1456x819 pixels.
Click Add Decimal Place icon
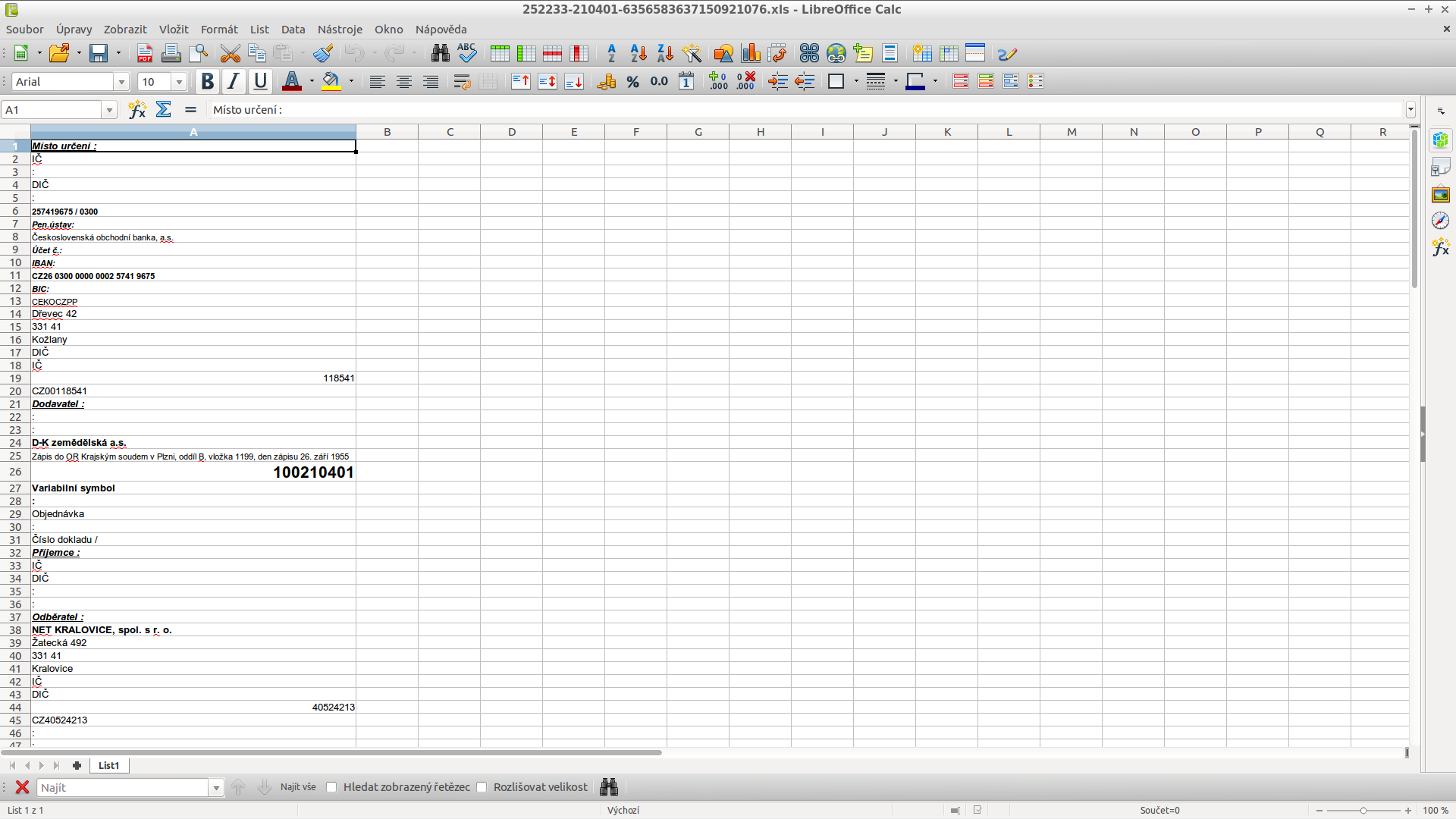718,81
